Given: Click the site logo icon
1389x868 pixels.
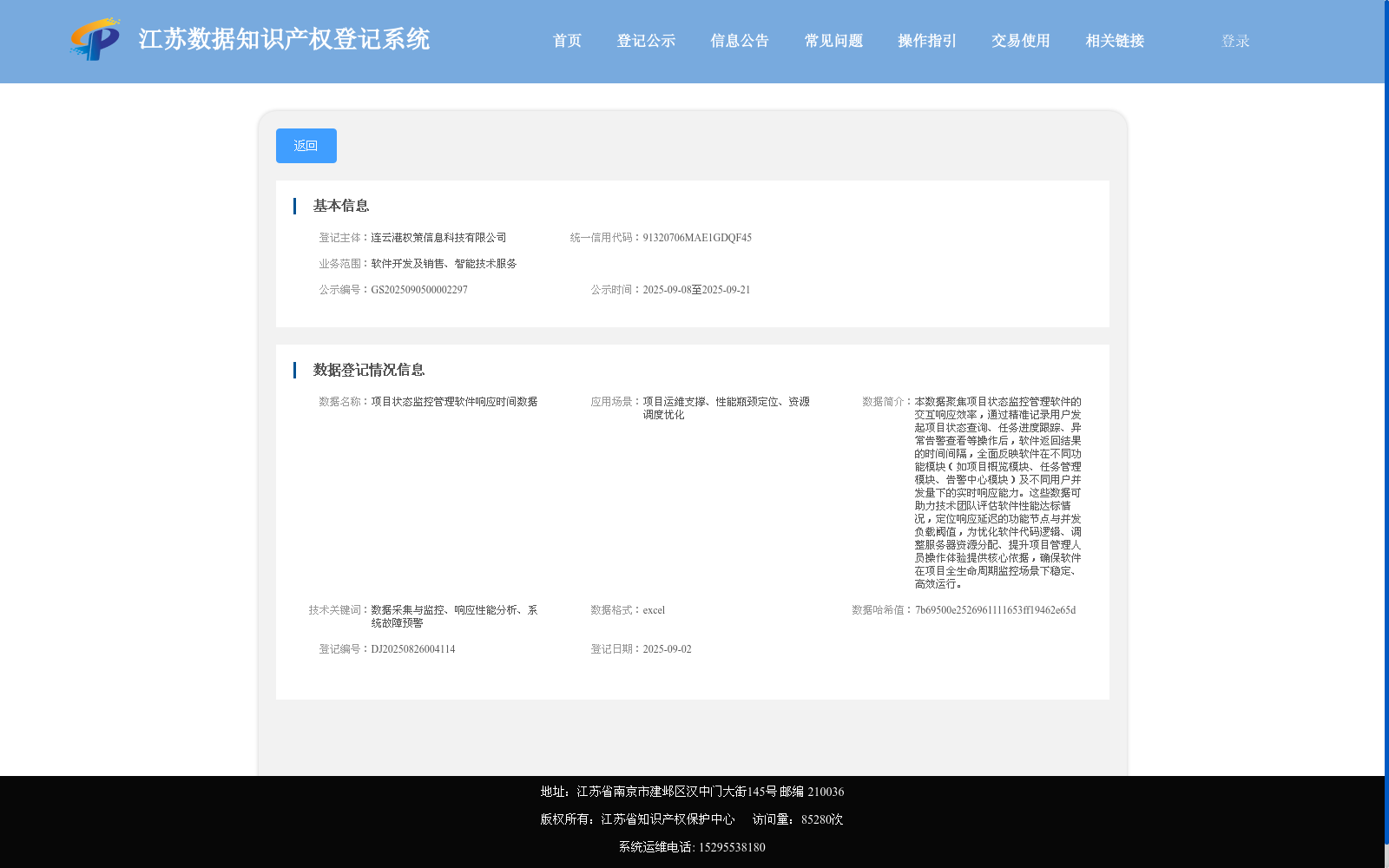Looking at the screenshot, I should [x=95, y=40].
